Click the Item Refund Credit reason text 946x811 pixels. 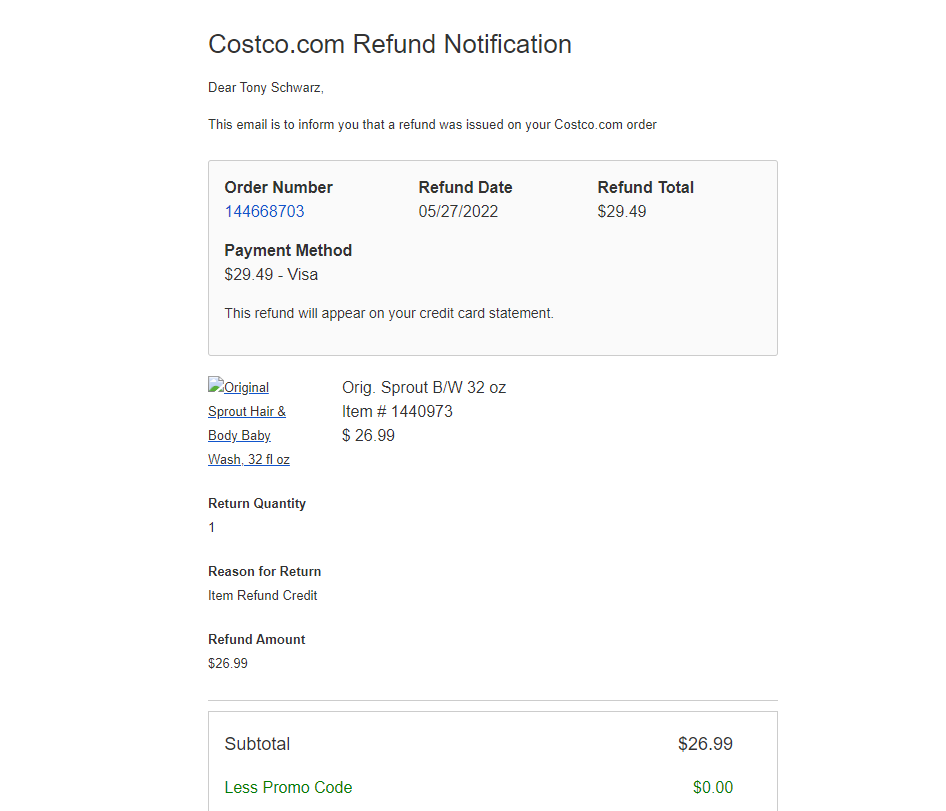[262, 596]
